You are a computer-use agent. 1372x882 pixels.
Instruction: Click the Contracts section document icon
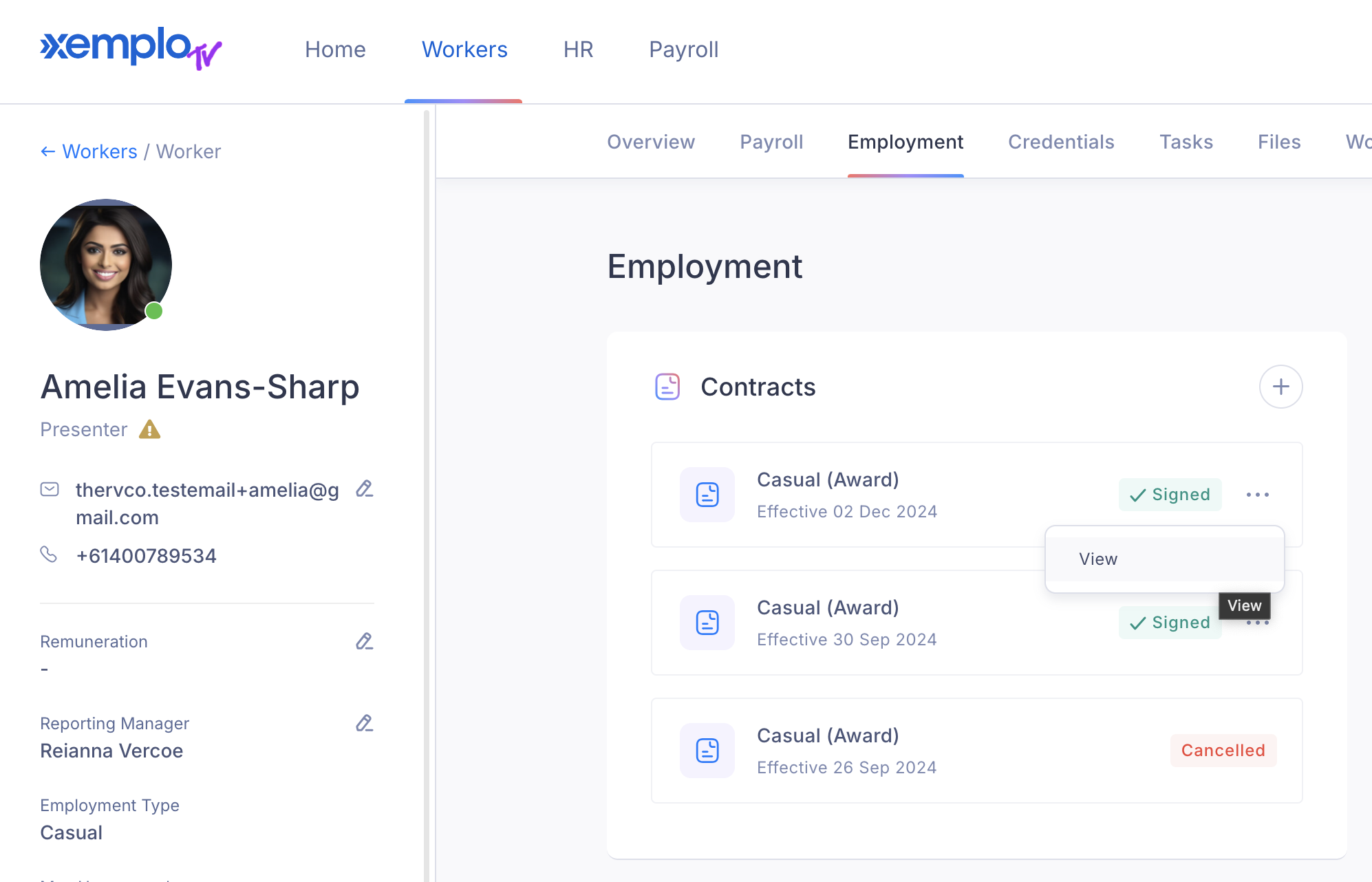click(x=667, y=387)
